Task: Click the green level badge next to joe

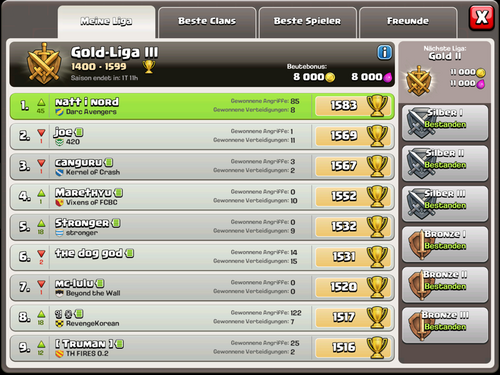Action: pyautogui.click(x=79, y=132)
